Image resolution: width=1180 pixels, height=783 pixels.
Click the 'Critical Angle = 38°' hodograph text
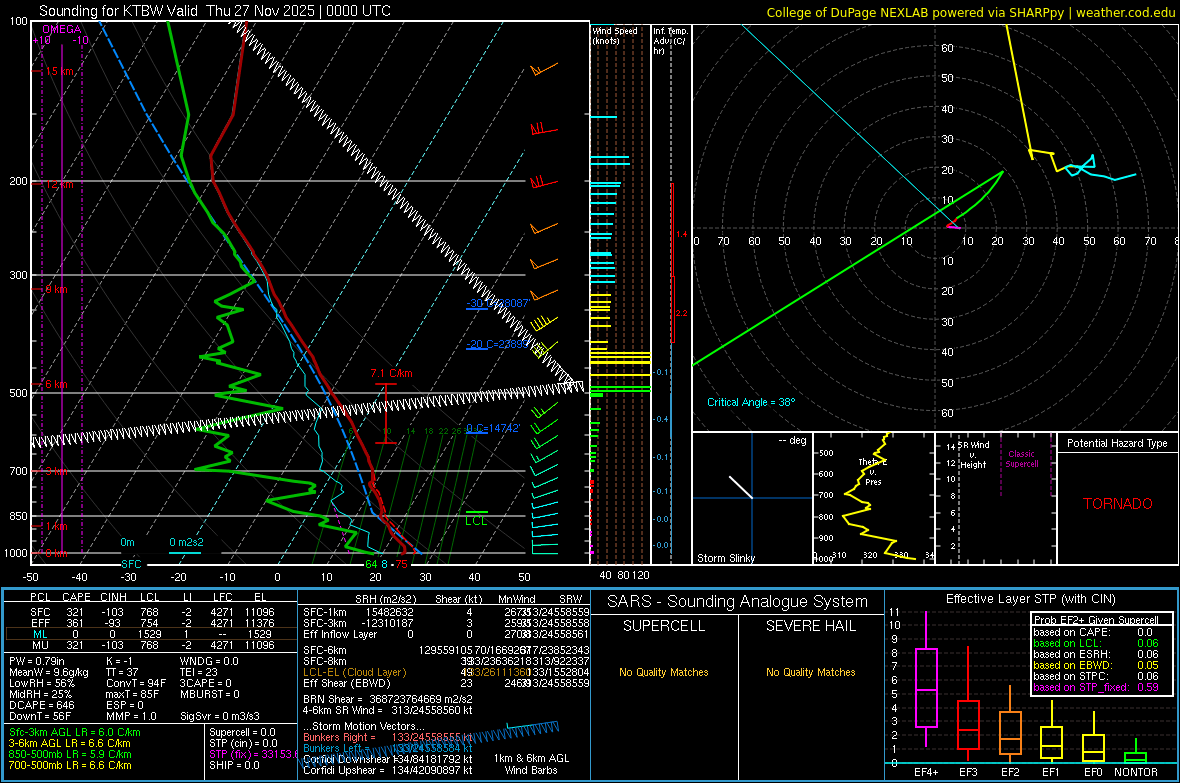point(751,402)
